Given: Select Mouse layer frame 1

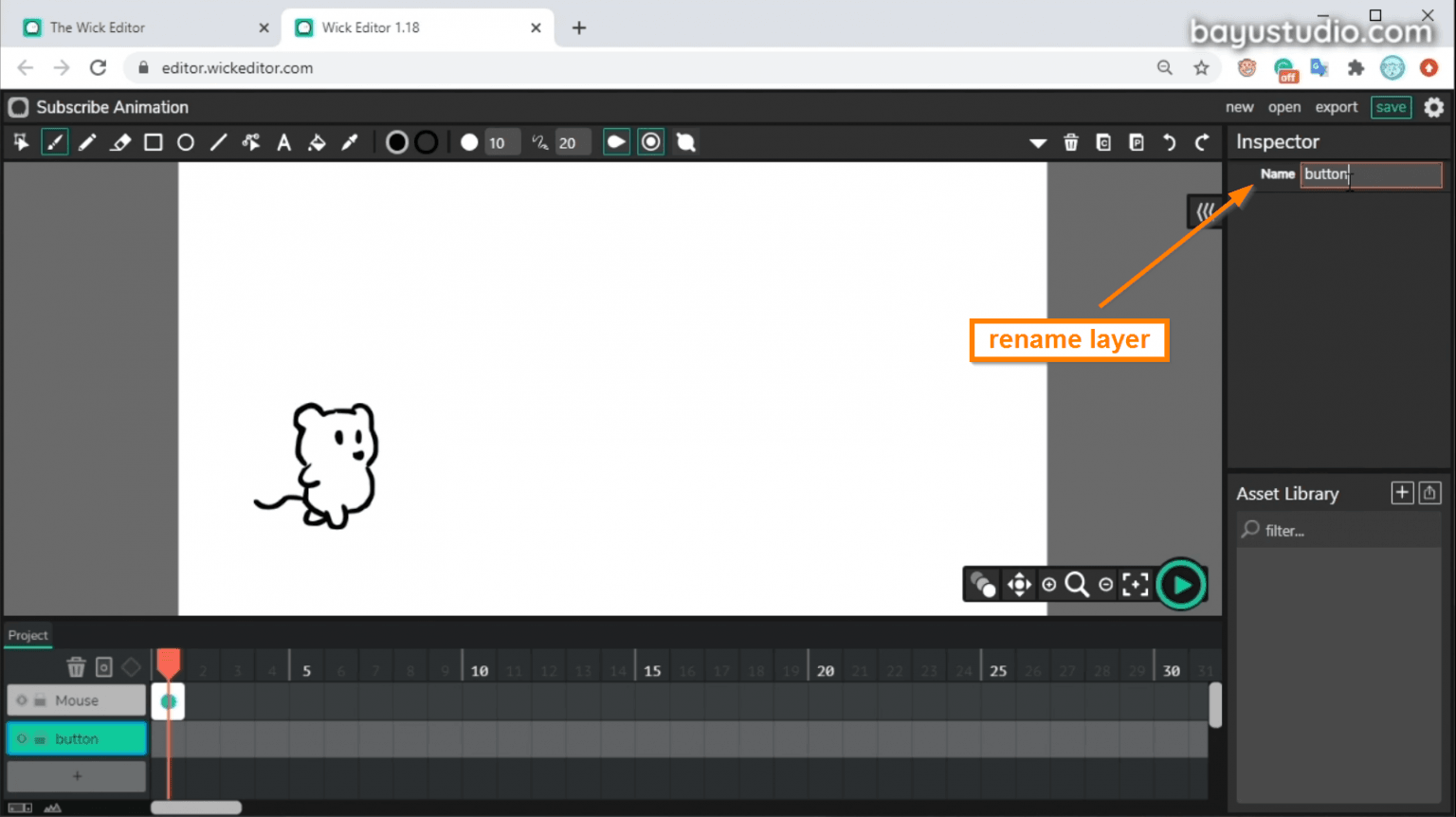Looking at the screenshot, I should point(169,701).
